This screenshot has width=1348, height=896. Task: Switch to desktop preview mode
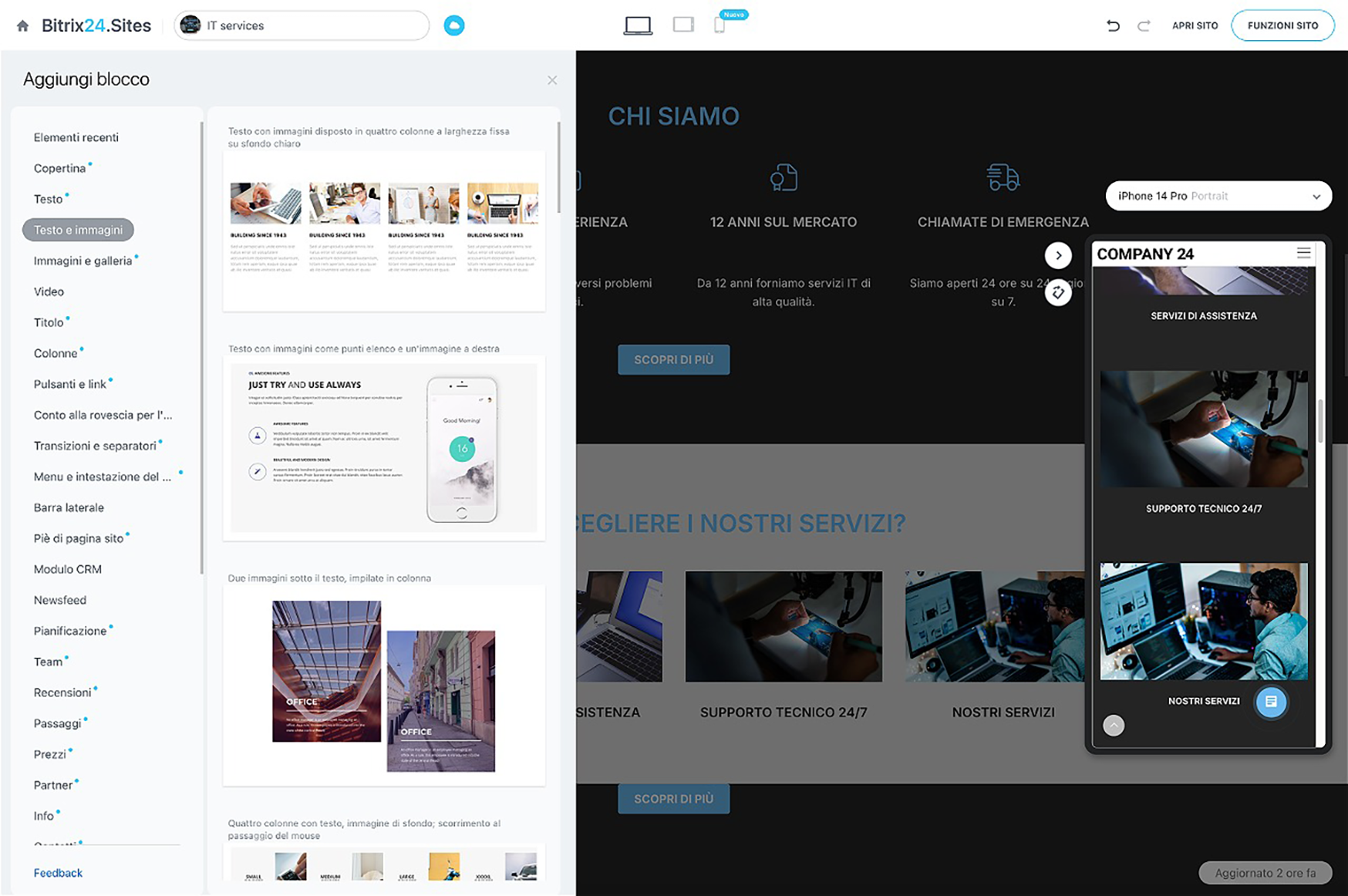tap(637, 25)
